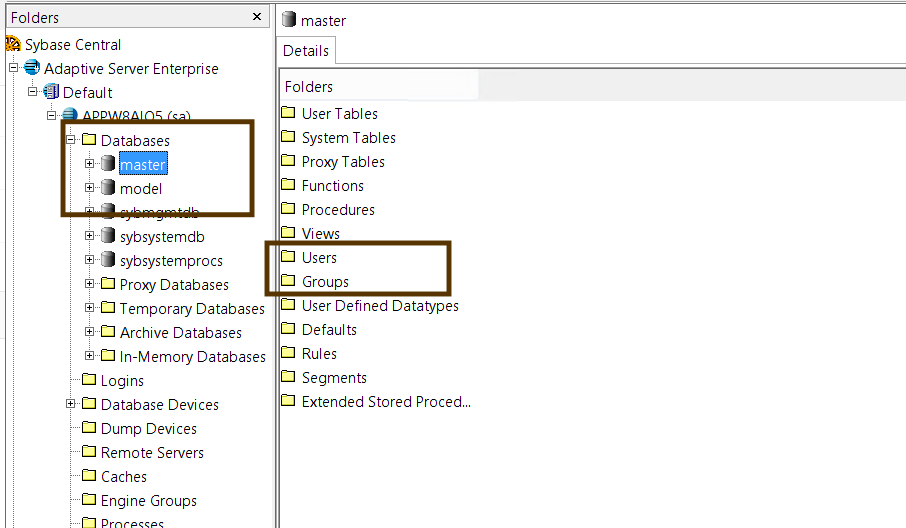
Task: Collapse the Adaptive Server Enterprise node
Action: [13, 68]
